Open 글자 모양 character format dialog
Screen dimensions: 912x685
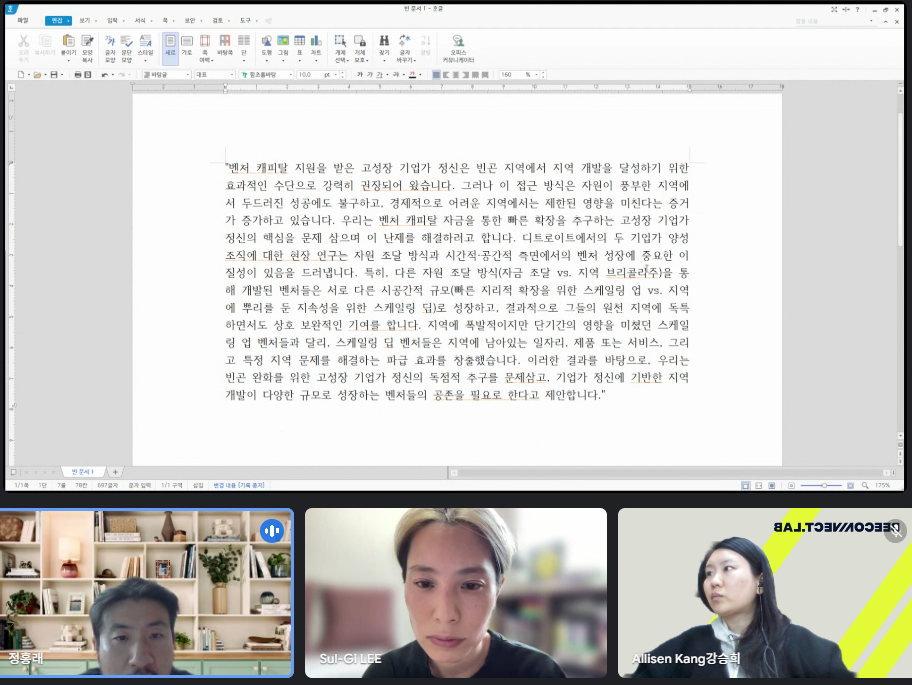click(x=110, y=48)
